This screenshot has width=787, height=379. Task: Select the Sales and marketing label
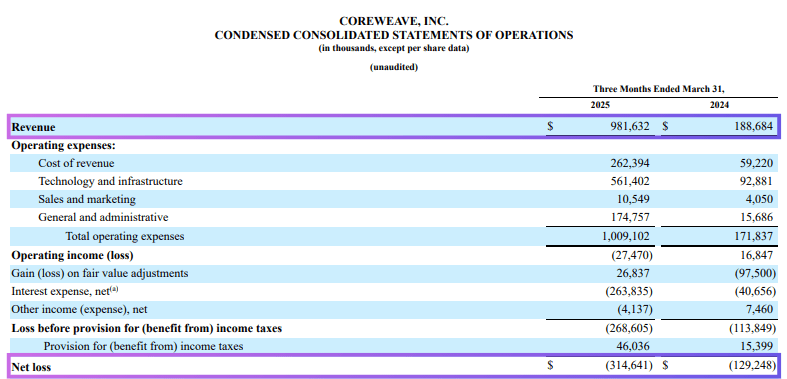[87, 199]
